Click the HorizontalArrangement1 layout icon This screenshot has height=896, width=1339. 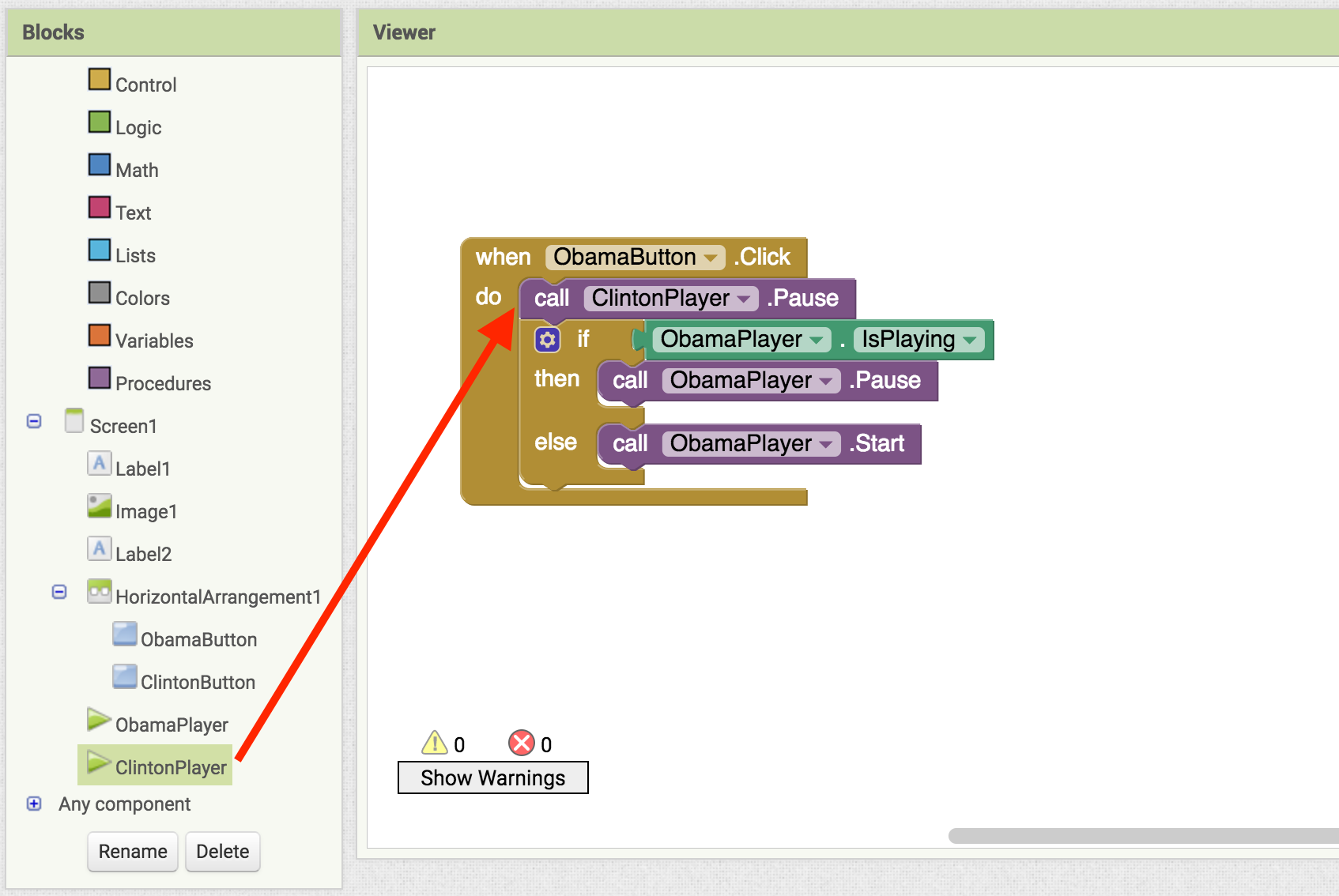99,592
